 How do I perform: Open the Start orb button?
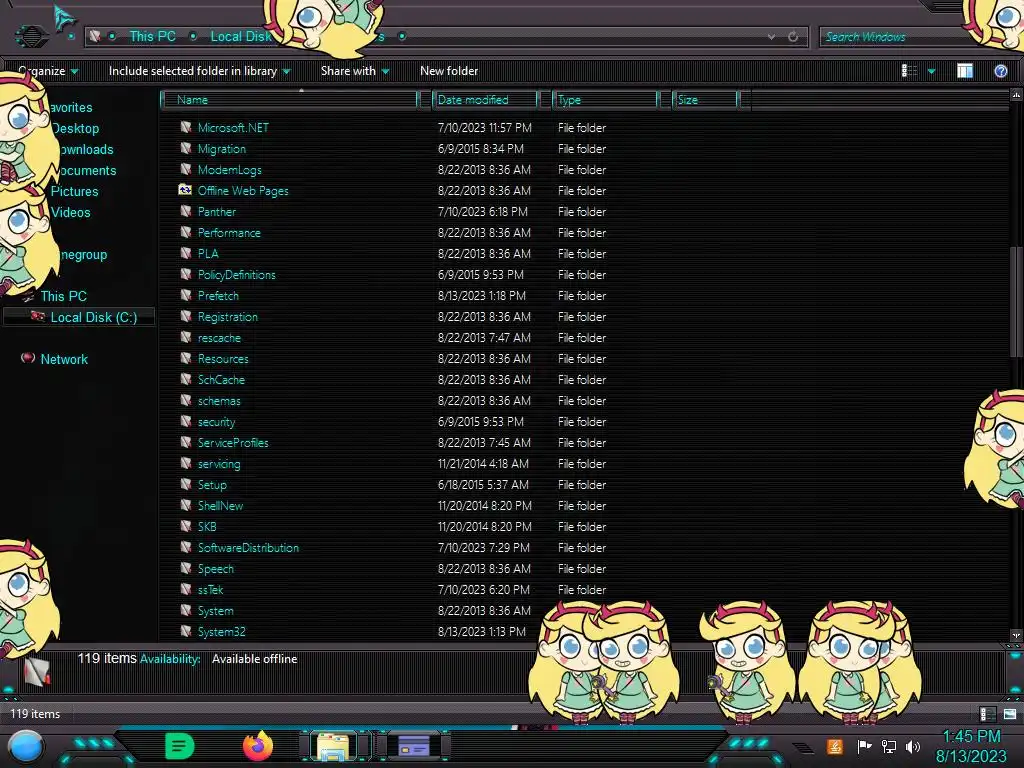tap(26, 747)
